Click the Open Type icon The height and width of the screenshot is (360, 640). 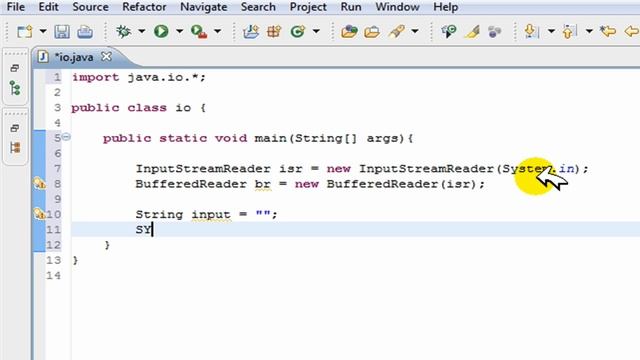349,31
